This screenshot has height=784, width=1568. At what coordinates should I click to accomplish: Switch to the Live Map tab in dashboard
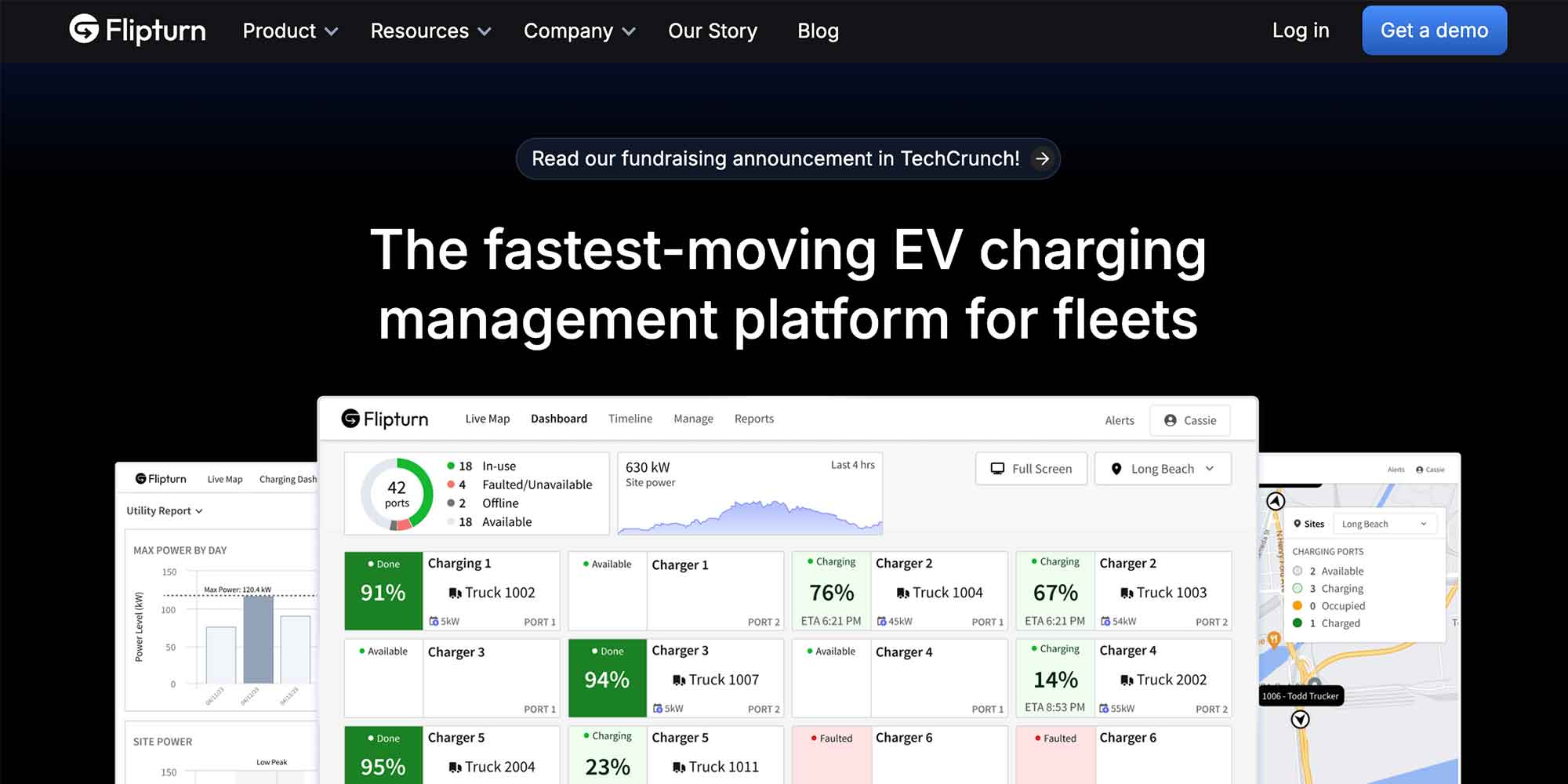[x=488, y=419]
